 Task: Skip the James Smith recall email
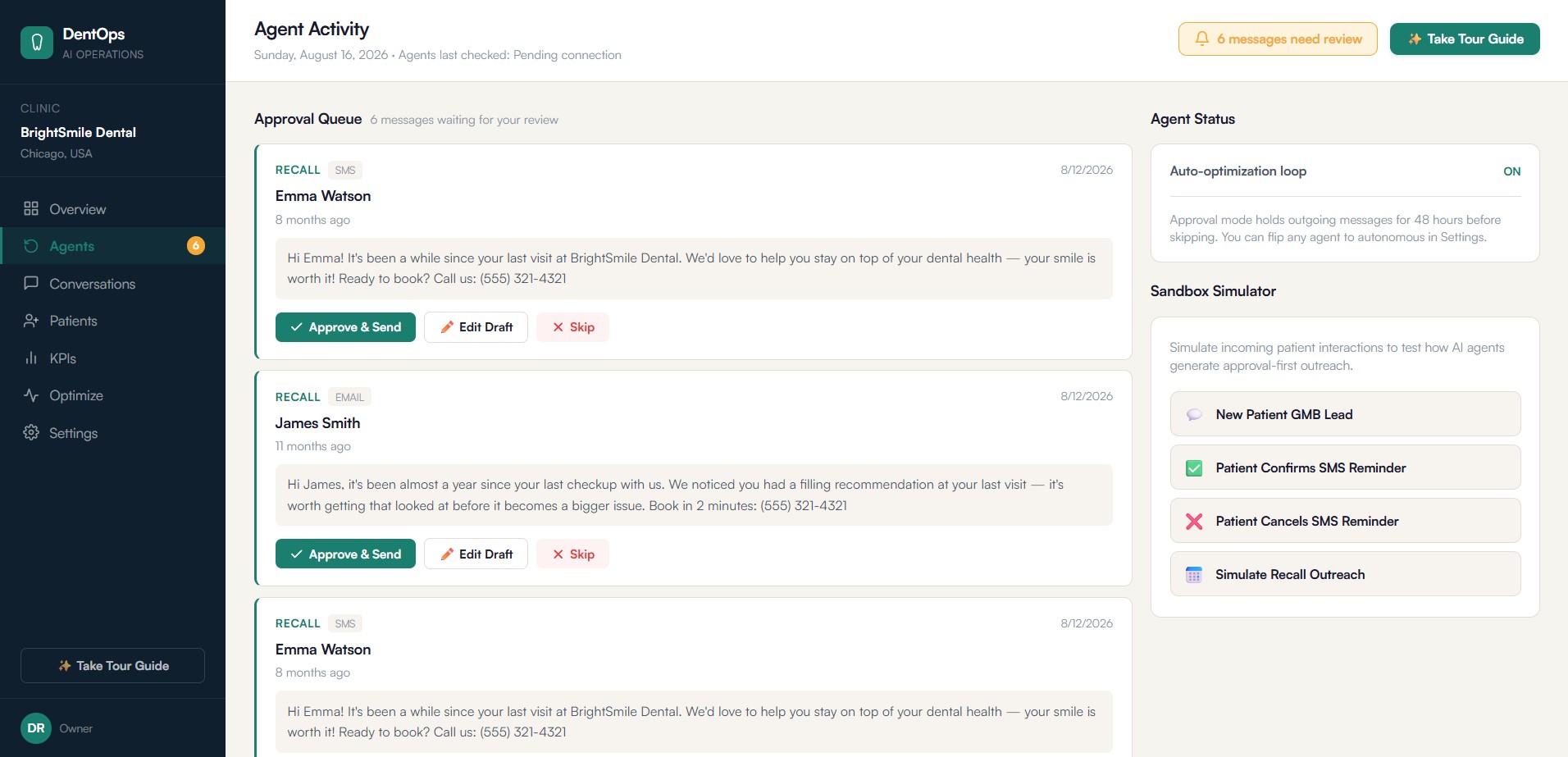572,554
